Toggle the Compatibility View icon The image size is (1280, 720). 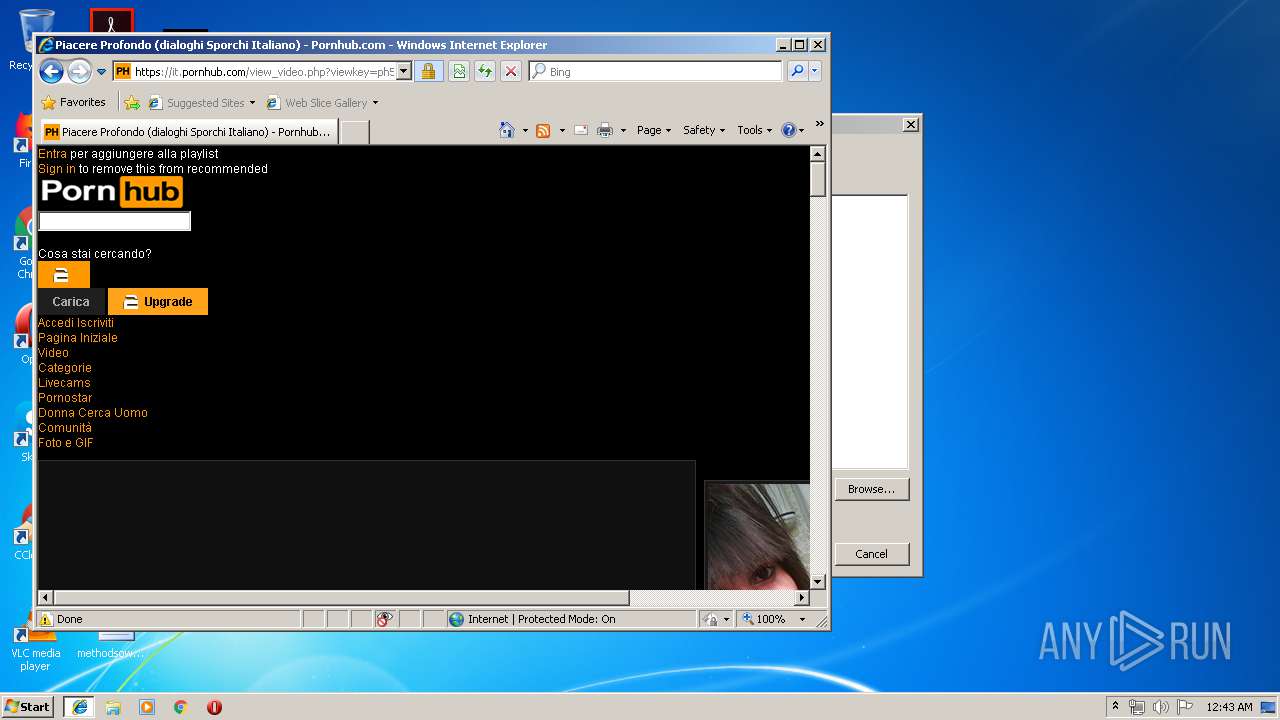pyautogui.click(x=458, y=72)
